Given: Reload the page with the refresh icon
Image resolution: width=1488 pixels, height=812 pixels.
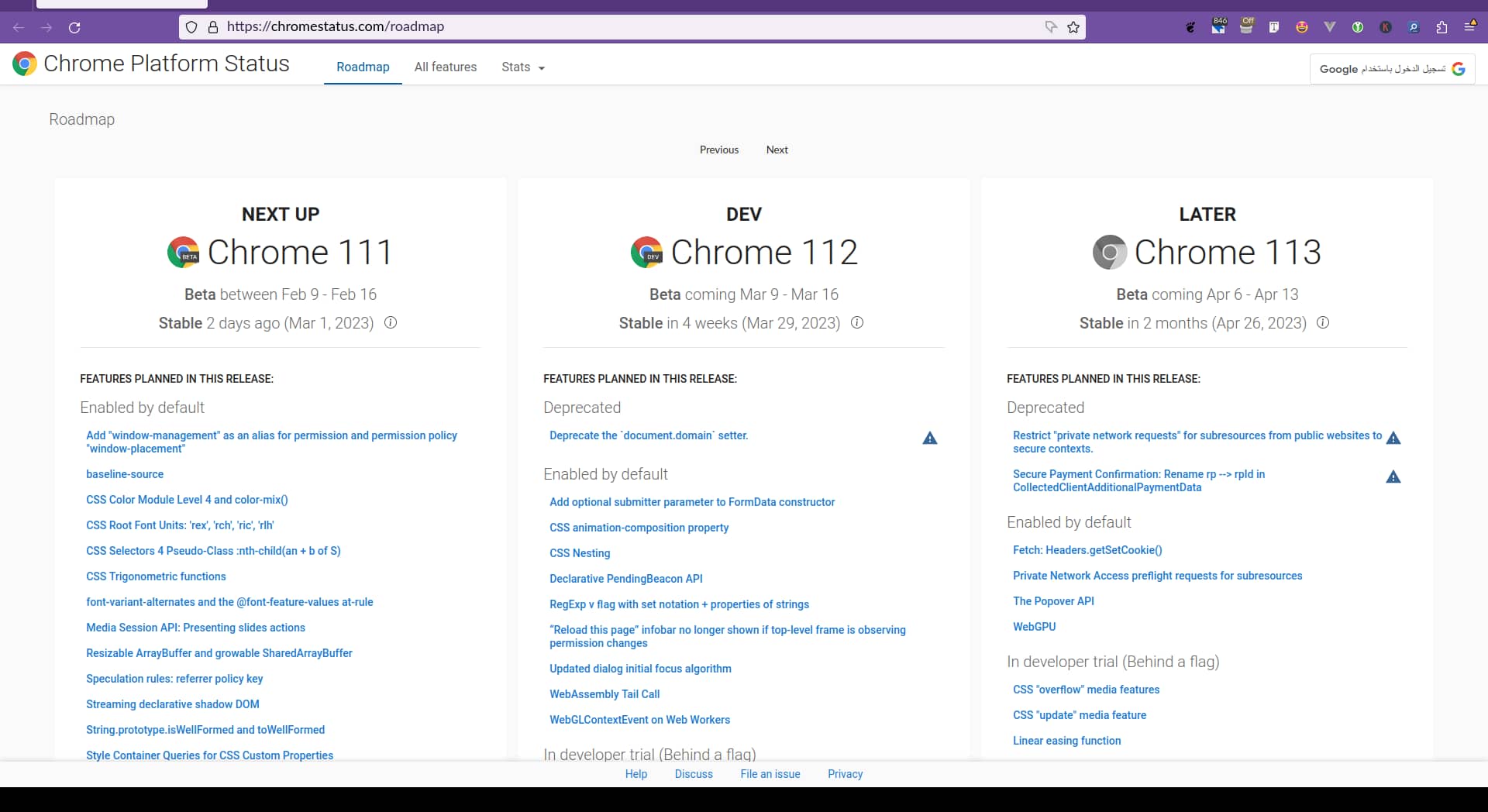Looking at the screenshot, I should tap(74, 27).
